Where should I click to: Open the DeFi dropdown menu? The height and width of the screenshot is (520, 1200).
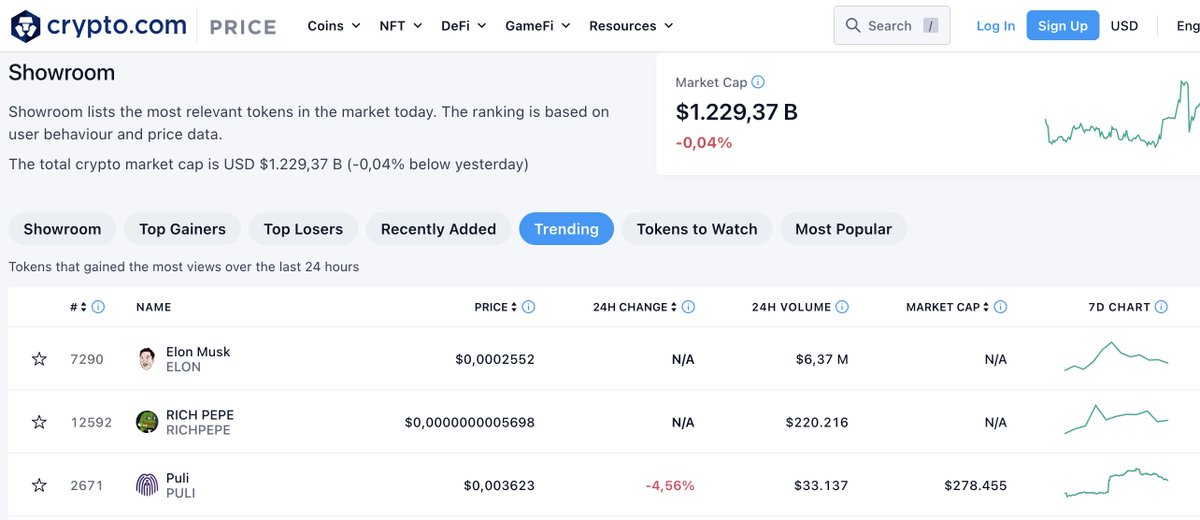464,26
